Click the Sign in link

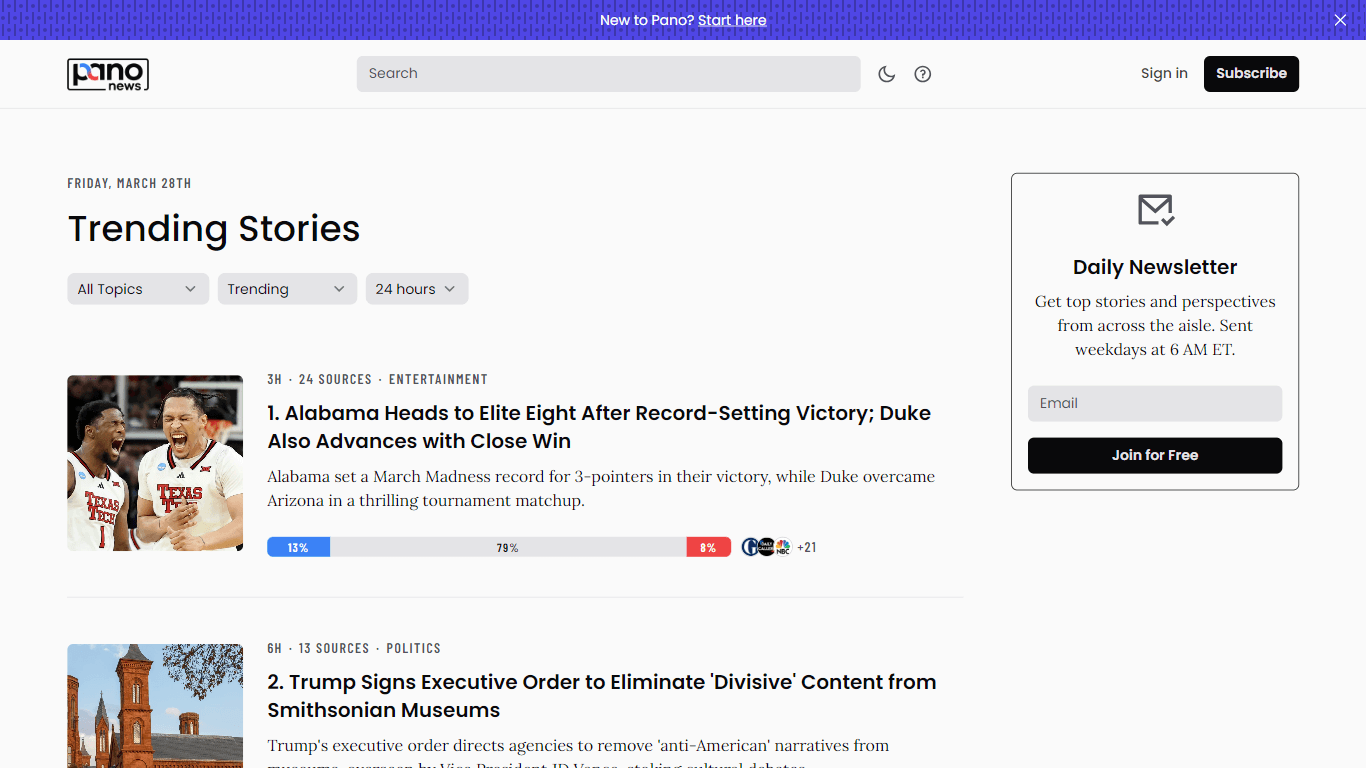[x=1164, y=73]
